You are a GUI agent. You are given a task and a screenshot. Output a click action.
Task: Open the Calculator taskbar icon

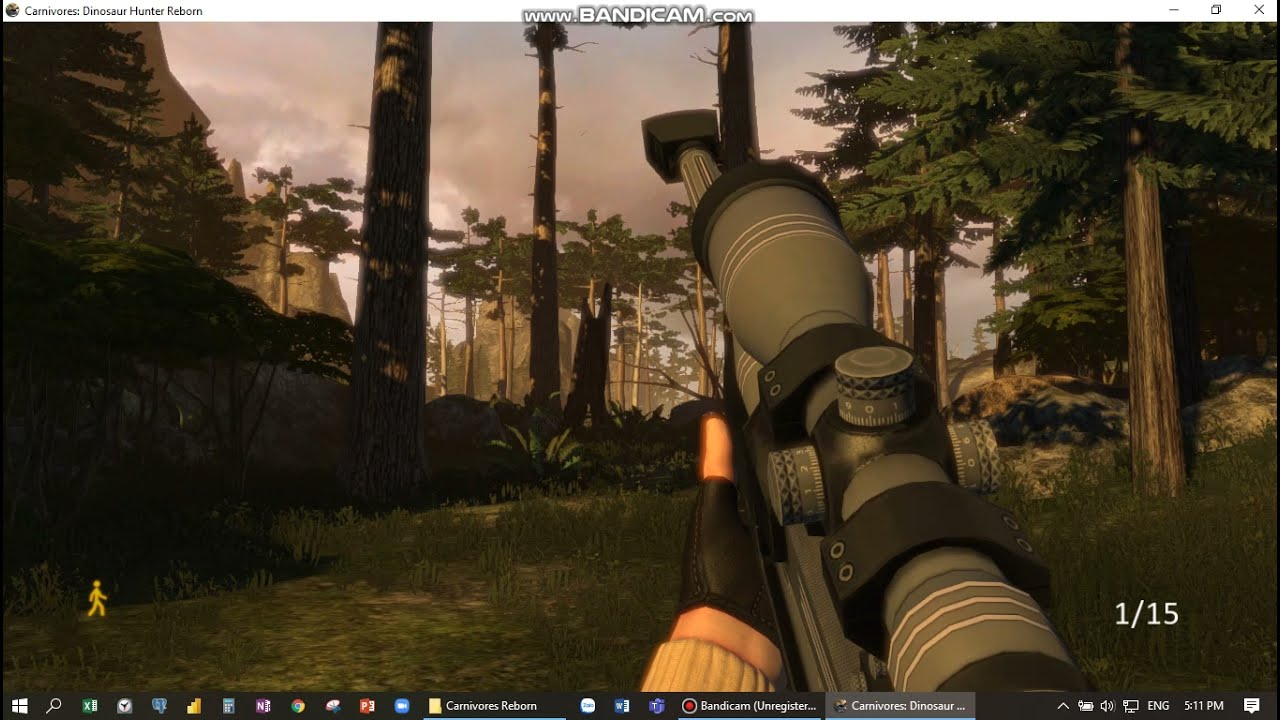[x=228, y=705]
